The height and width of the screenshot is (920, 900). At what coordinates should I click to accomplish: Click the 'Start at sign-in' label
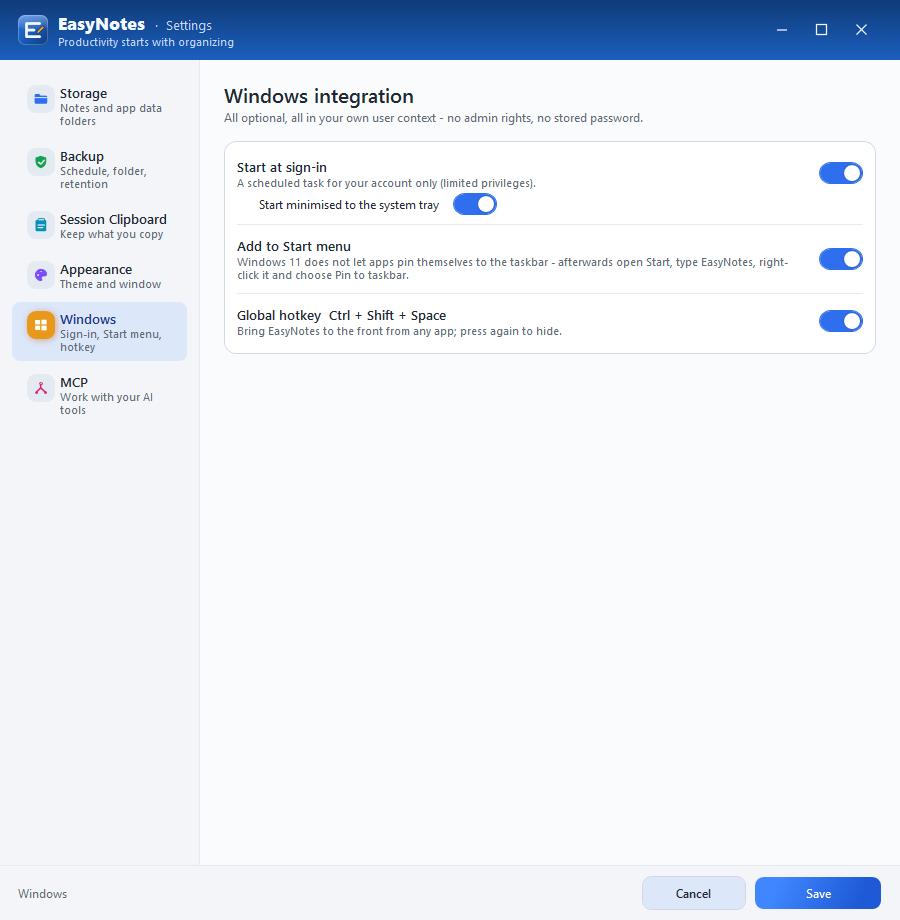282,168
